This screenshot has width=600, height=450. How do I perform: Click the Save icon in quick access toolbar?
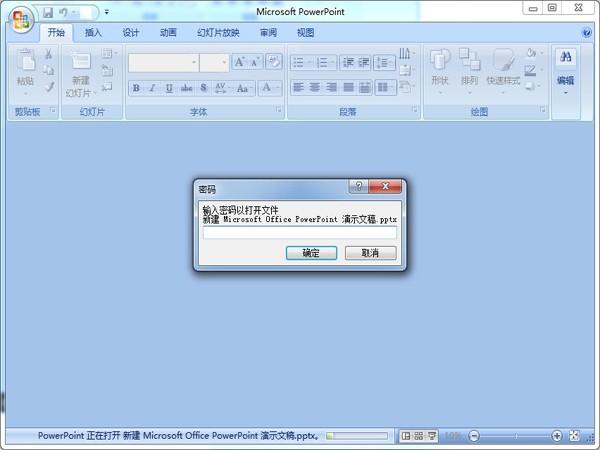(x=47, y=13)
